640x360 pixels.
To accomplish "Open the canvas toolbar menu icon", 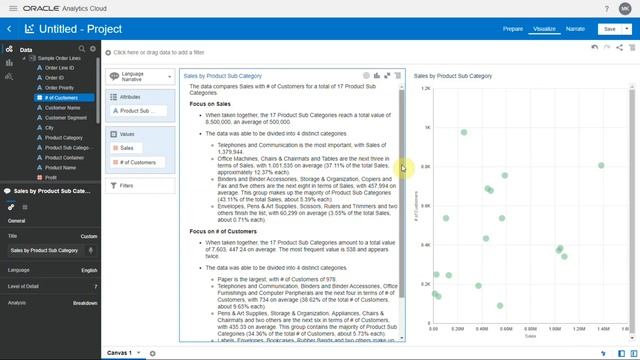I will pyautogui.click(x=632, y=48).
